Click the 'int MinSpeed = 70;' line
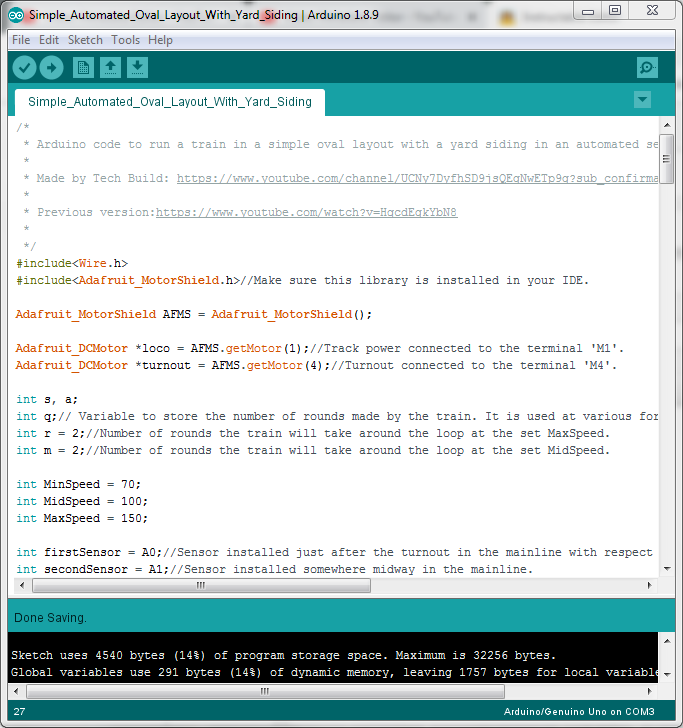The height and width of the screenshot is (728, 683). coord(78,484)
